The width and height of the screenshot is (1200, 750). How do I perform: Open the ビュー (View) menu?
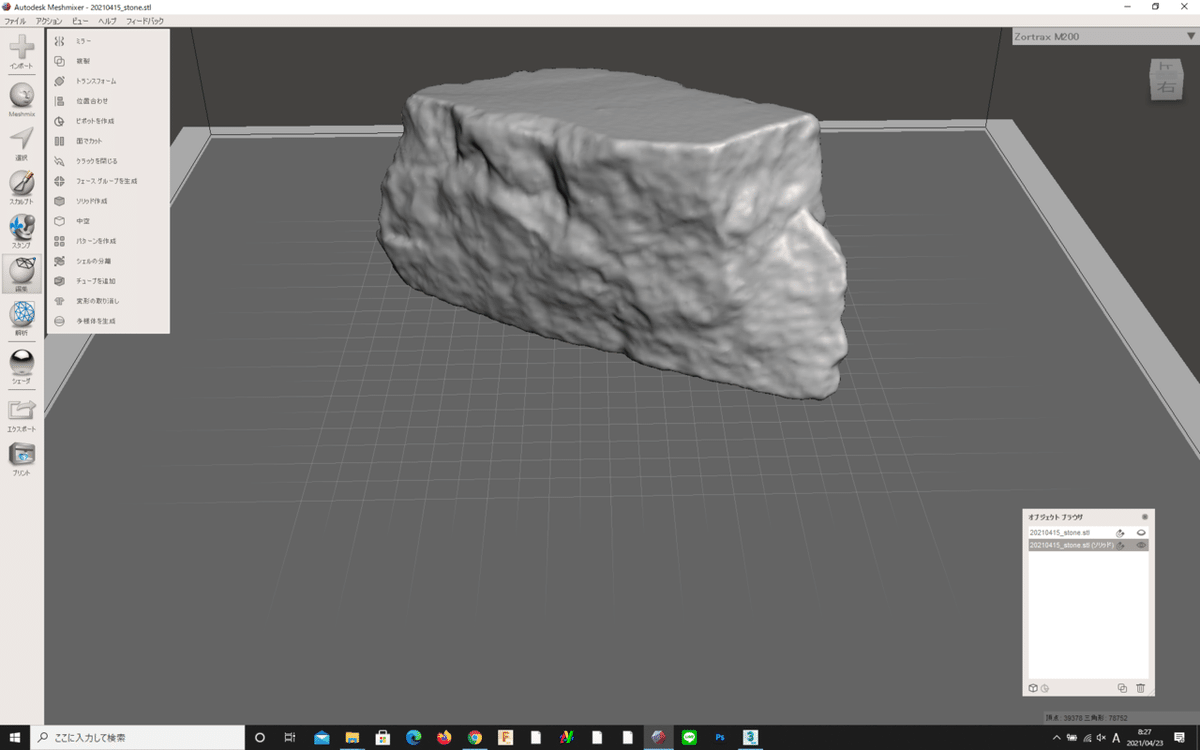coord(80,21)
